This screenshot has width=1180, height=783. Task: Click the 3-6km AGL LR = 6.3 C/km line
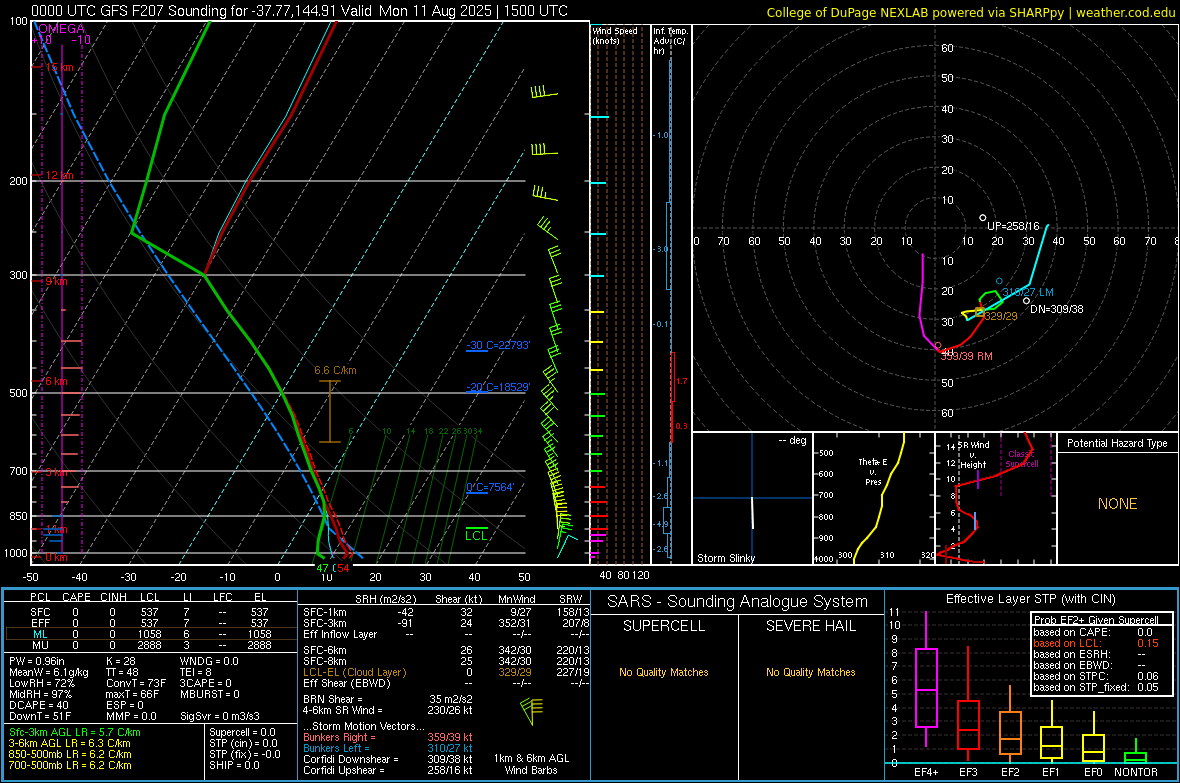click(70, 743)
